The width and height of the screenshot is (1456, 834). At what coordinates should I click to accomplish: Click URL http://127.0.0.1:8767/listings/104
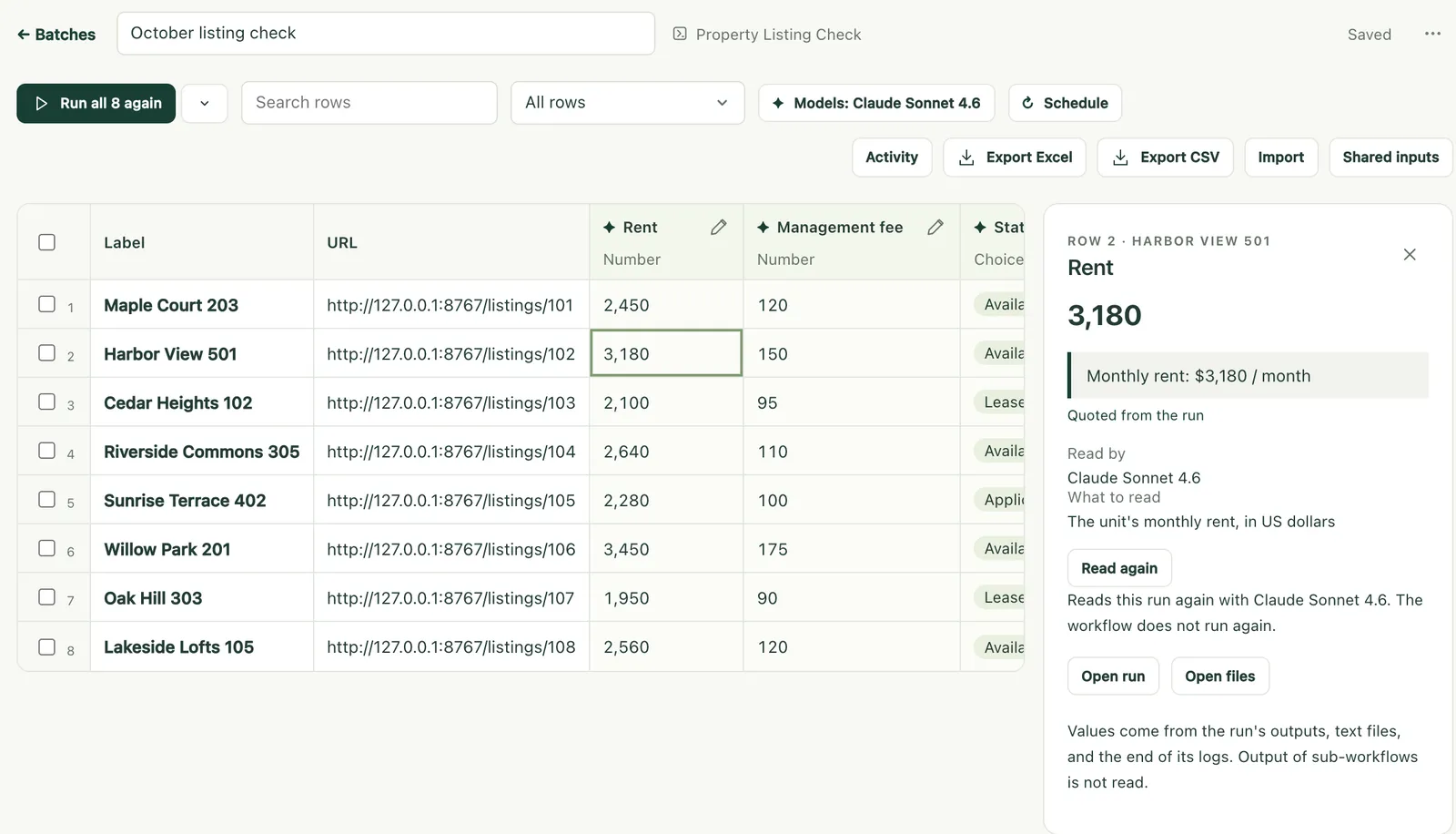point(451,452)
